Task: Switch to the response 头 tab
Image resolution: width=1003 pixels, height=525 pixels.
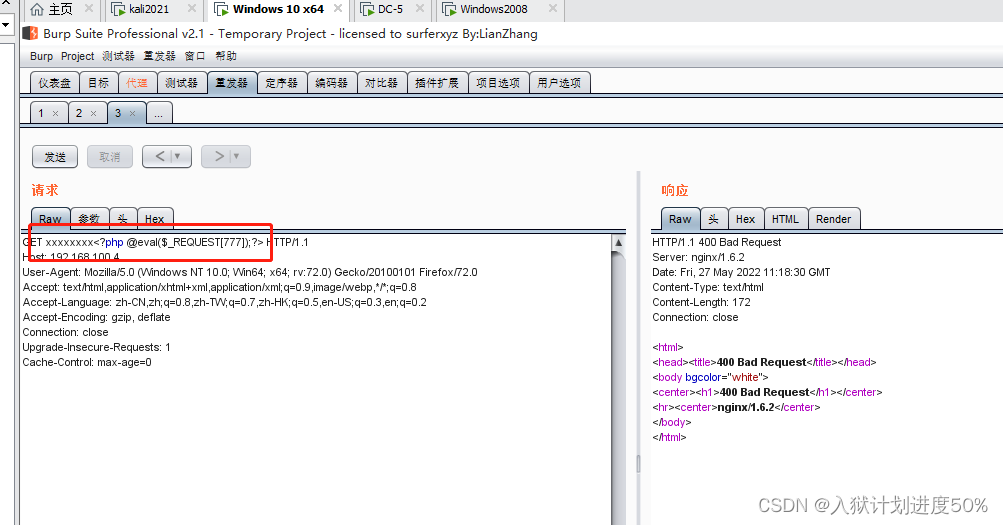Action: [713, 219]
